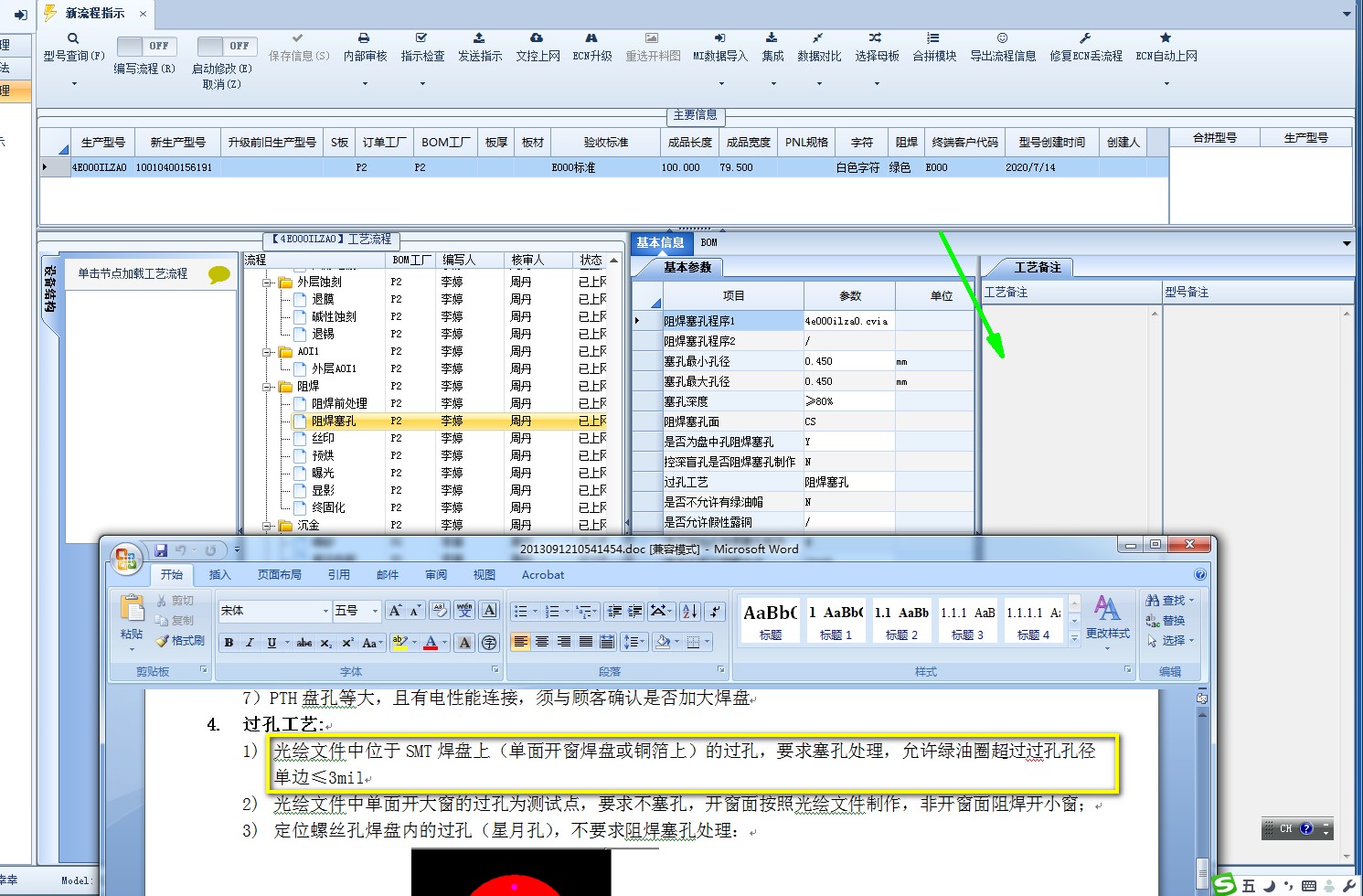This screenshot has height=896, width=1363.
Task: Select 阻焊前处理 process node
Action: 339,403
